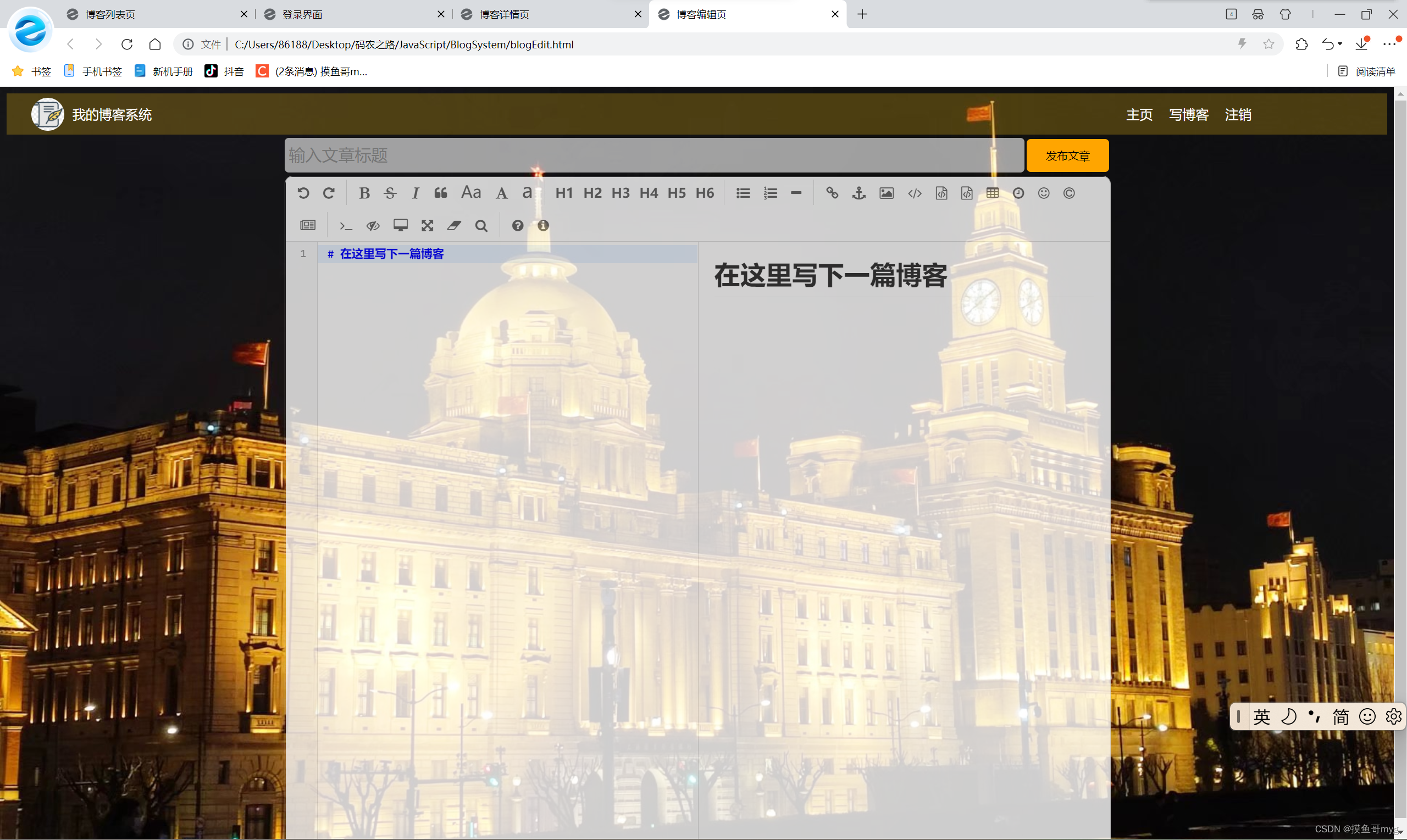The image size is (1407, 840).
Task: Open the 抖音 bookmark
Action: tap(224, 71)
